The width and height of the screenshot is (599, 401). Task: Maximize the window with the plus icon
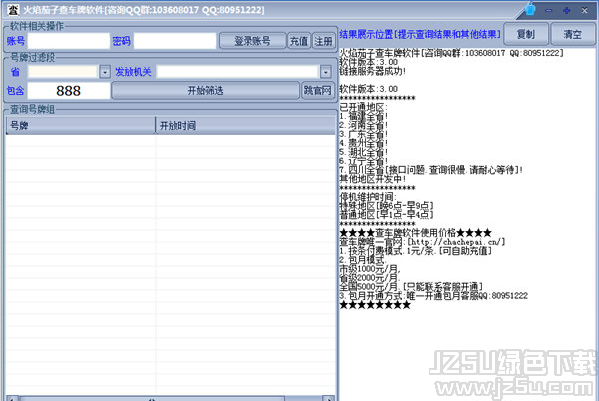[x=567, y=11]
